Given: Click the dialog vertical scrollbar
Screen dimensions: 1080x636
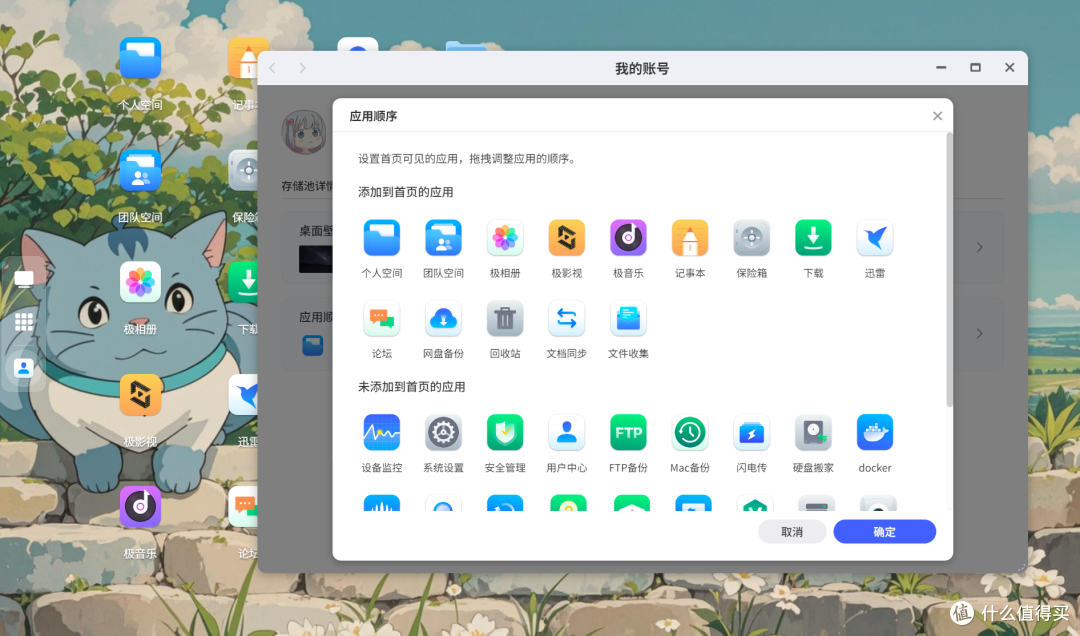Looking at the screenshot, I should click(x=949, y=269).
